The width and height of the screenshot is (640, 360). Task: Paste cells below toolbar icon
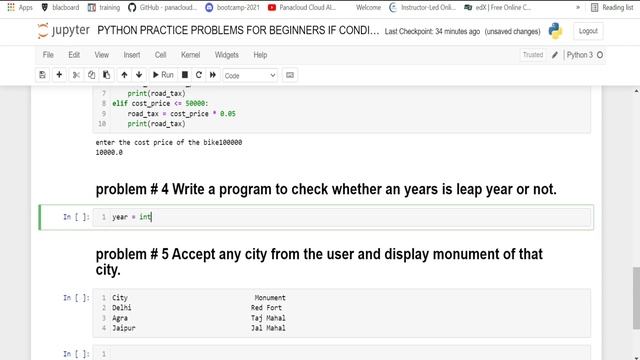[107, 75]
